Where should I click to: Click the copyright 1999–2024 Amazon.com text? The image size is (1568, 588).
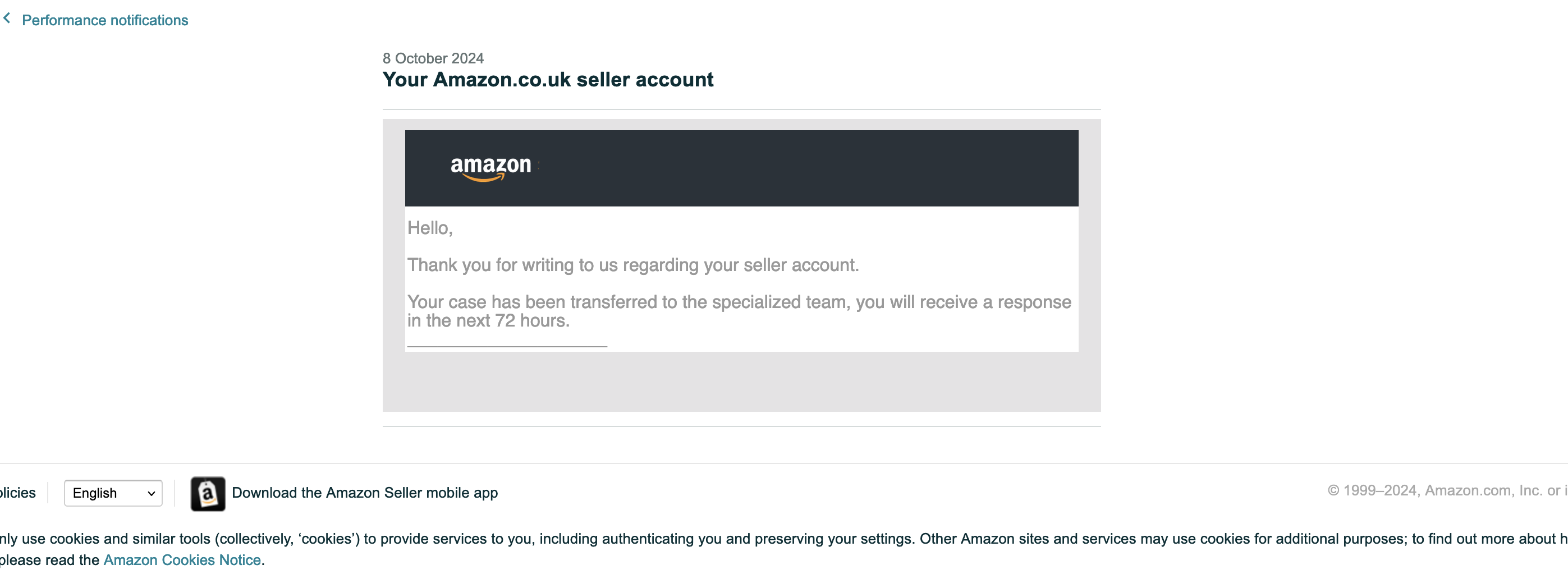1447,490
